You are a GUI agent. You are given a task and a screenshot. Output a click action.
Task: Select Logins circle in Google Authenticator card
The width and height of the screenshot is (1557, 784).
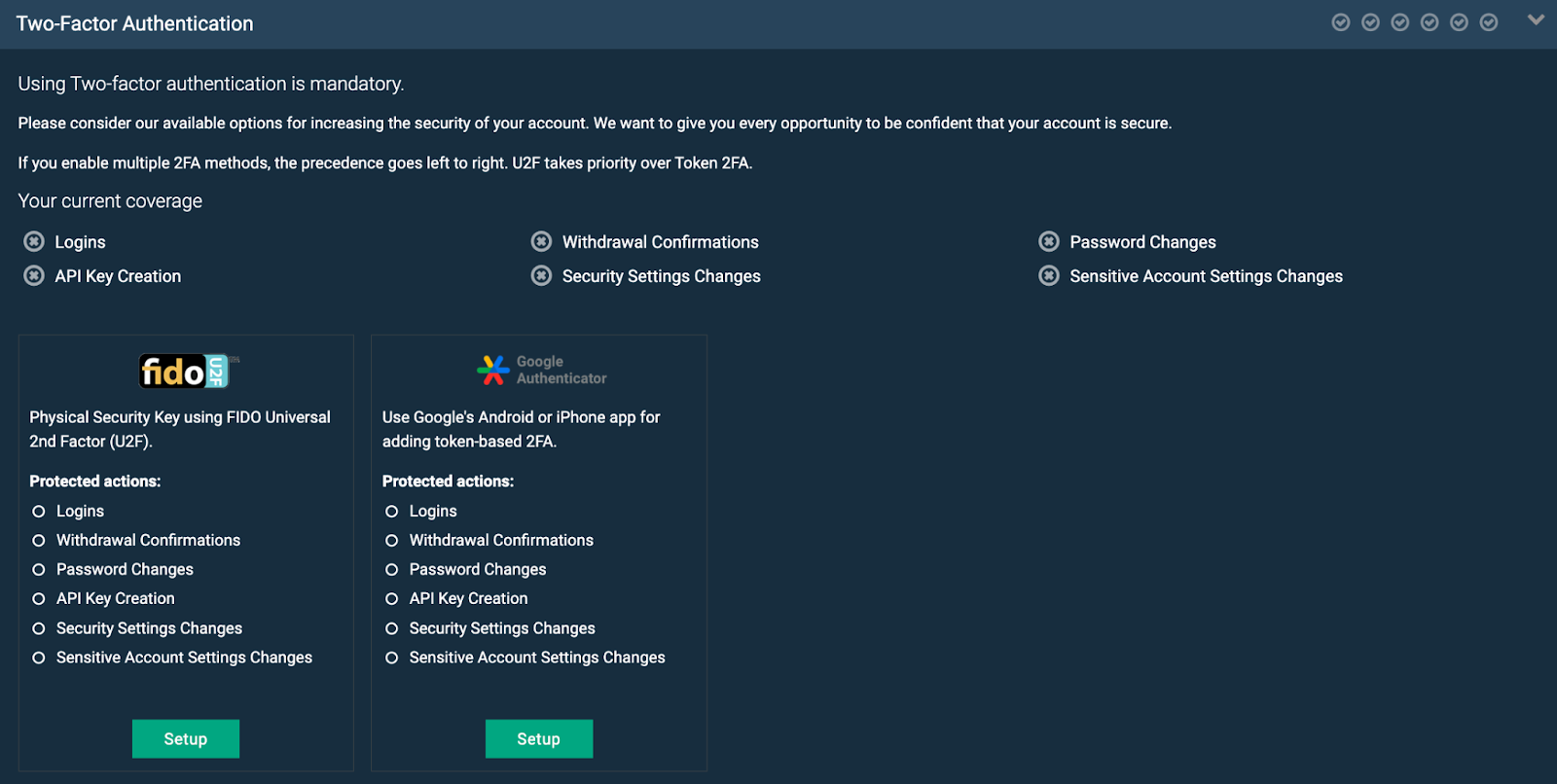point(392,511)
